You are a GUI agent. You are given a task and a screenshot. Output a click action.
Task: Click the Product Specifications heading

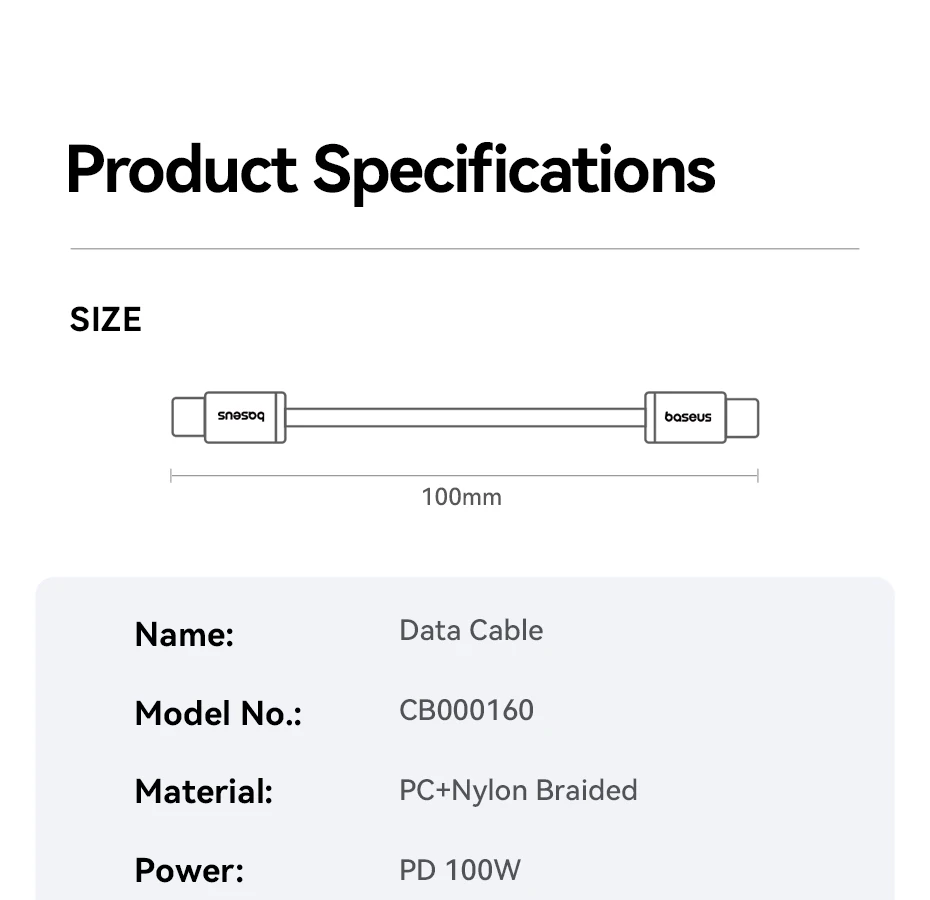pyautogui.click(x=391, y=169)
